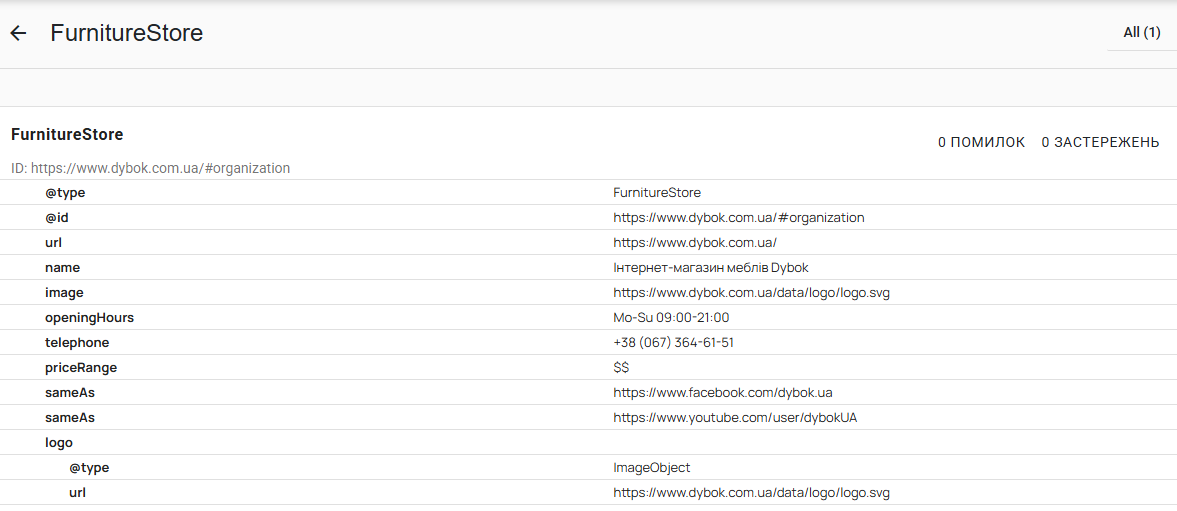This screenshot has height=511, width=1177.
Task: Click the image row logo.svg URL value
Action: pyautogui.click(x=751, y=293)
